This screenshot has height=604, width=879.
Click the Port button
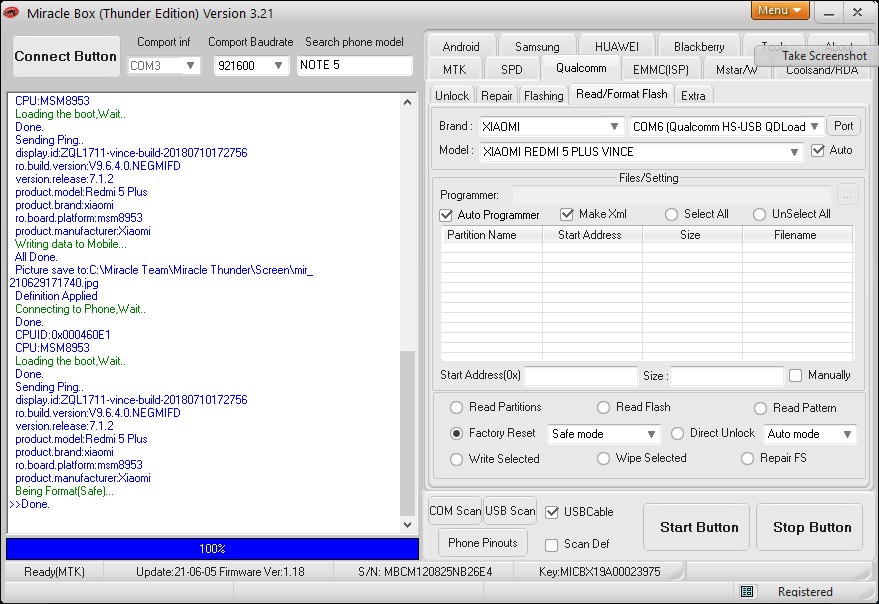(x=843, y=126)
